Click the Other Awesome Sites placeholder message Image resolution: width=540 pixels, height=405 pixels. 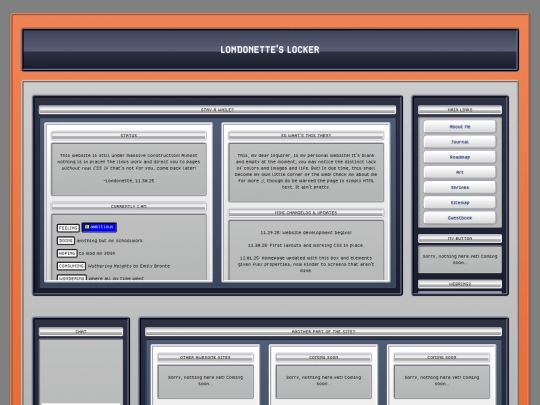pyautogui.click(x=205, y=380)
